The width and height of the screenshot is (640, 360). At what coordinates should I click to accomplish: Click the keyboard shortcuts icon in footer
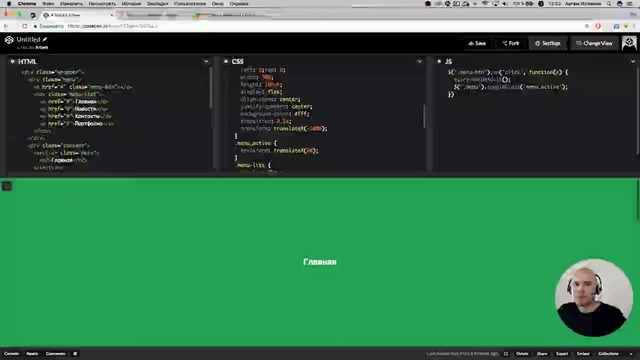[x=75, y=354]
